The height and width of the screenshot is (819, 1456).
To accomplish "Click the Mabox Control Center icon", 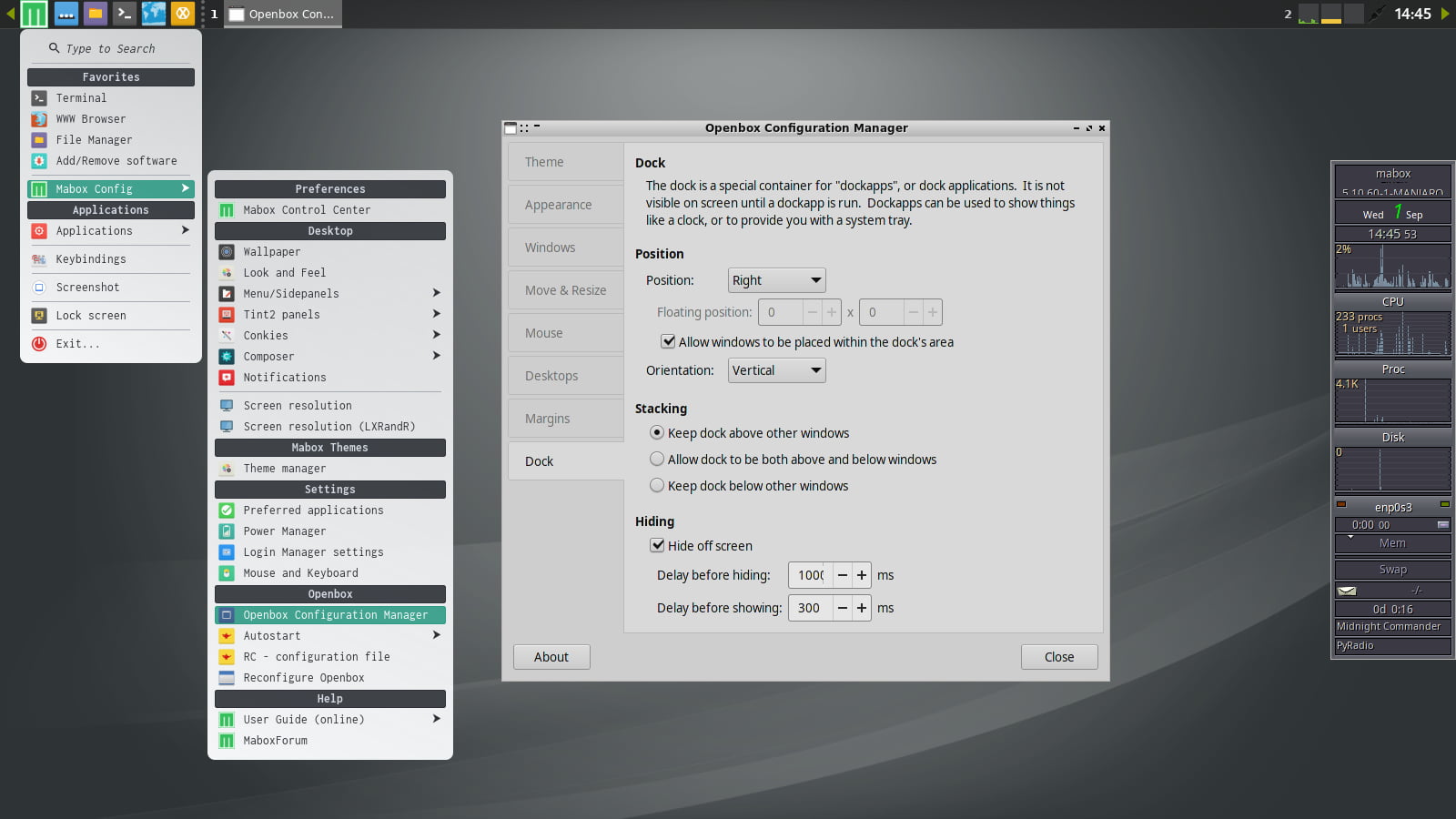I will [x=227, y=210].
